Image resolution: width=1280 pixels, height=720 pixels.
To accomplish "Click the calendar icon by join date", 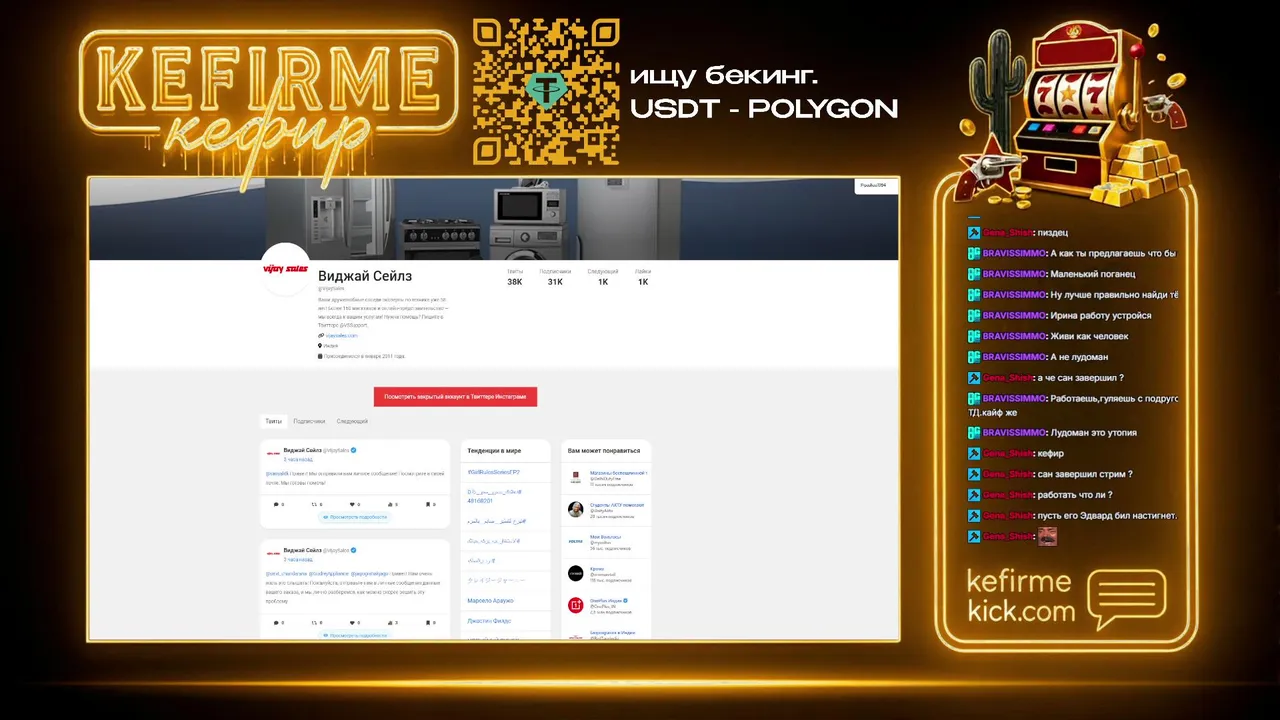I will pos(320,355).
